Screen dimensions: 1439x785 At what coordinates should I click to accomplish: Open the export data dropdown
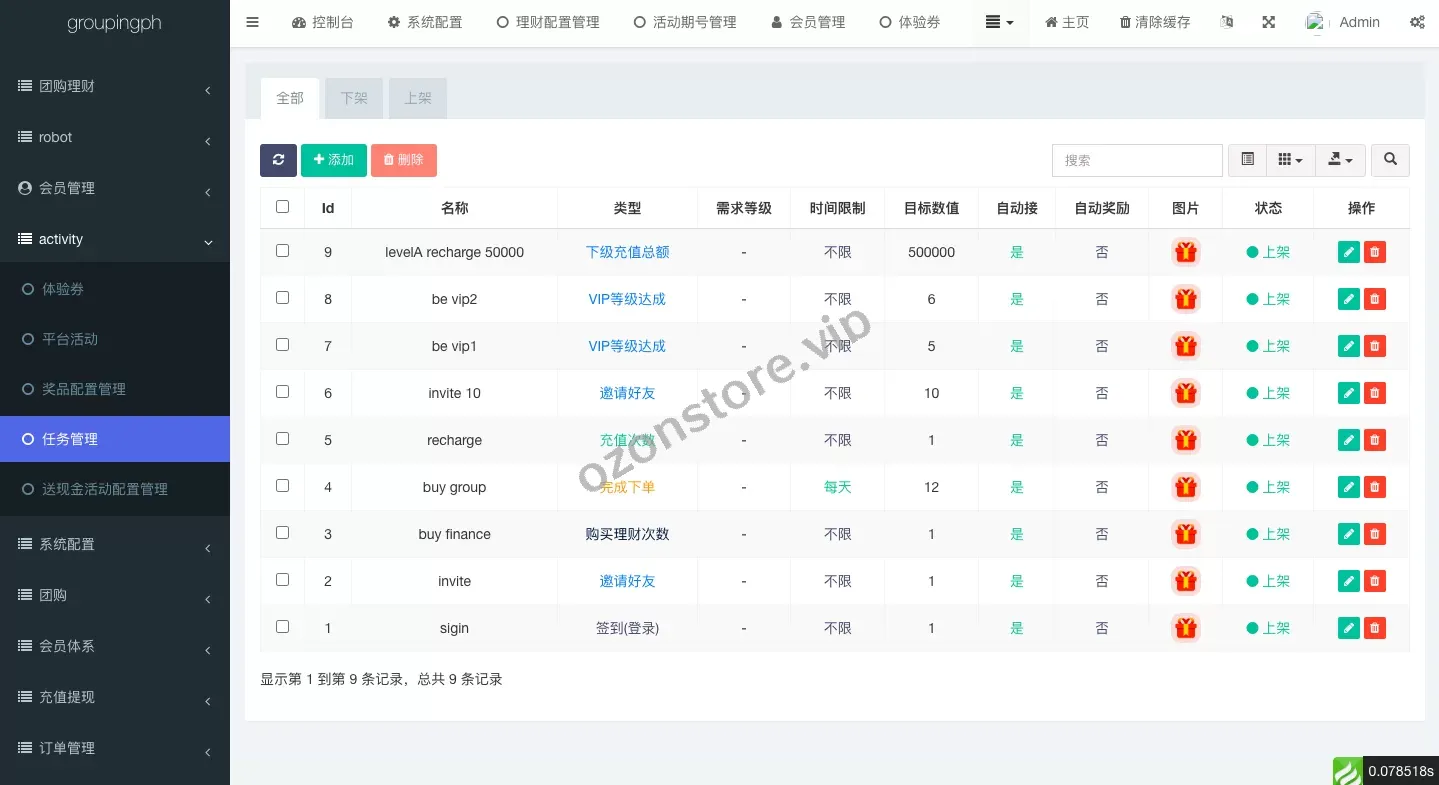1340,160
